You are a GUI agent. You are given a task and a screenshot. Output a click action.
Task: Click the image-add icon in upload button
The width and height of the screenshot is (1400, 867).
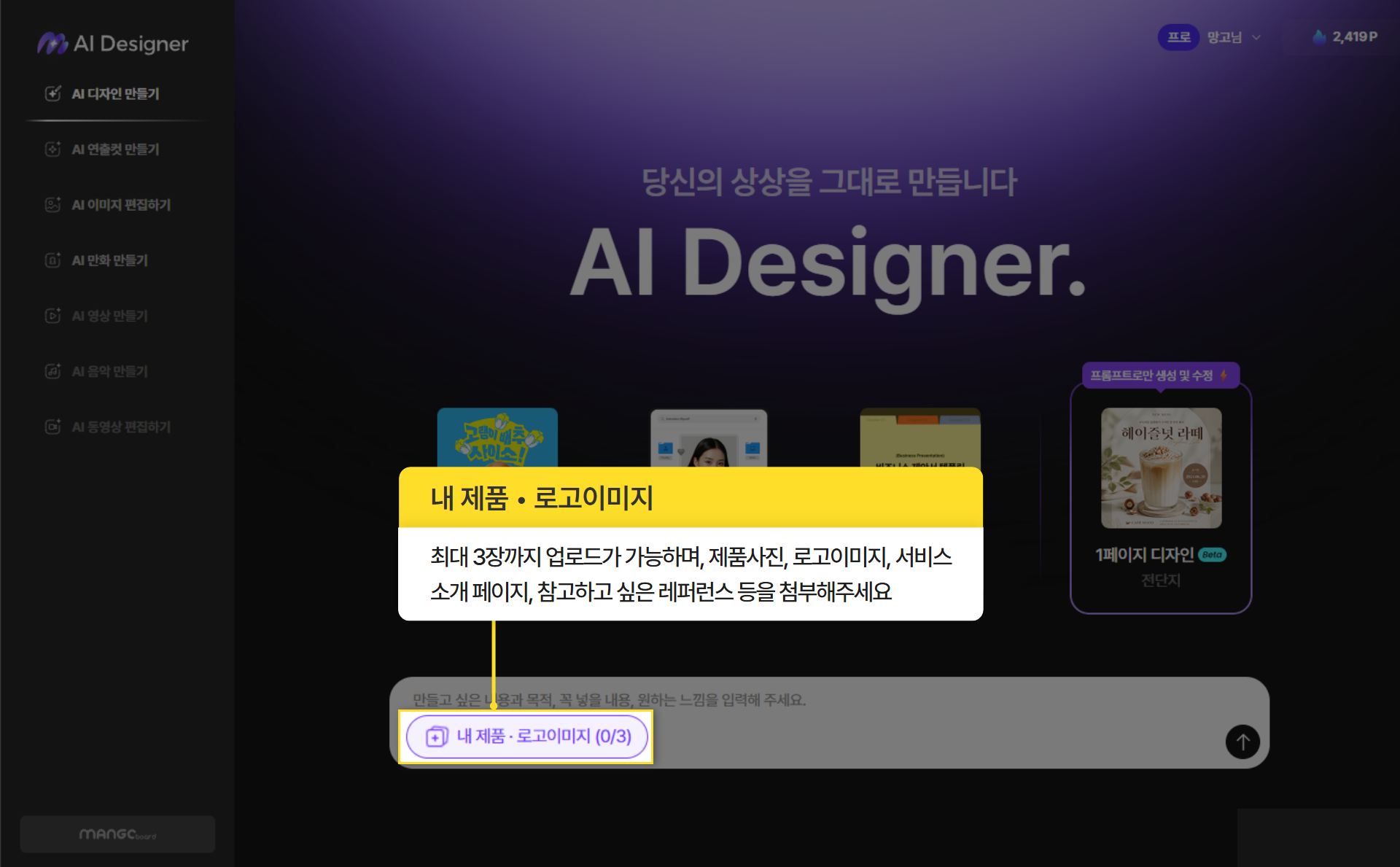click(x=437, y=736)
